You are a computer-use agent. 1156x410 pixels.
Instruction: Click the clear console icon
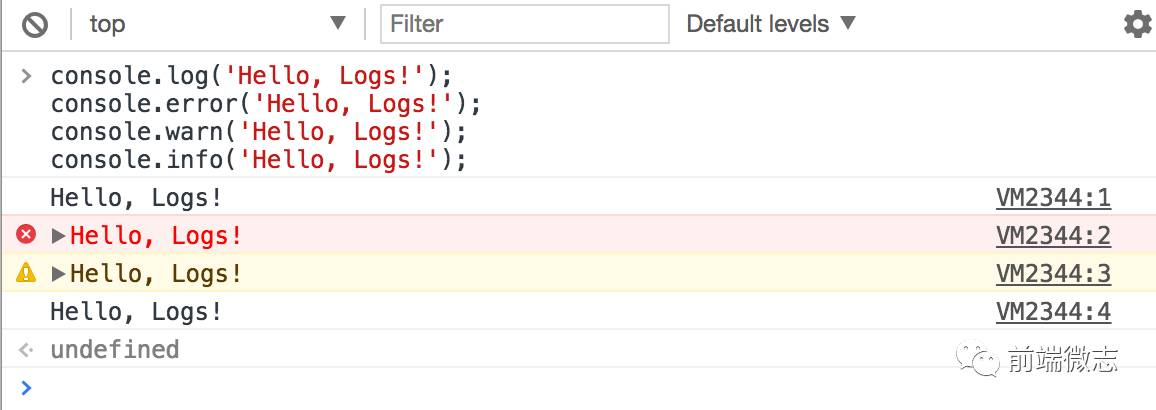(35, 24)
